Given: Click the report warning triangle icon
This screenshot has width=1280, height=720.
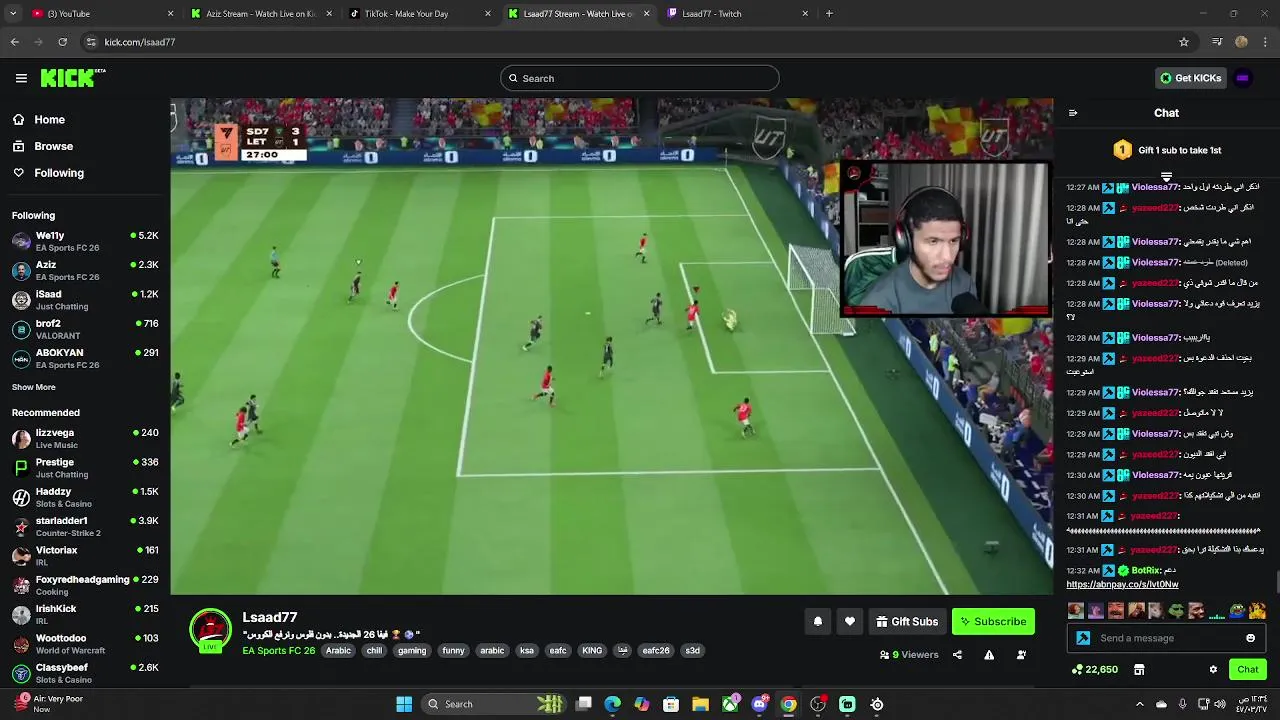Looking at the screenshot, I should tap(989, 655).
